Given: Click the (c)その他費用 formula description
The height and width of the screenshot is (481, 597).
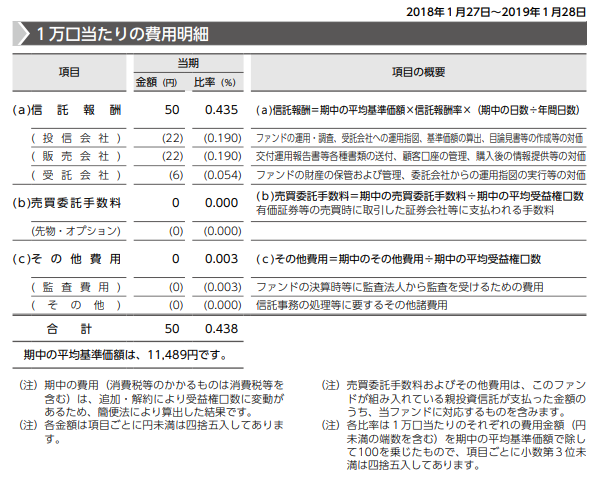Looking at the screenshot, I should (x=398, y=259).
